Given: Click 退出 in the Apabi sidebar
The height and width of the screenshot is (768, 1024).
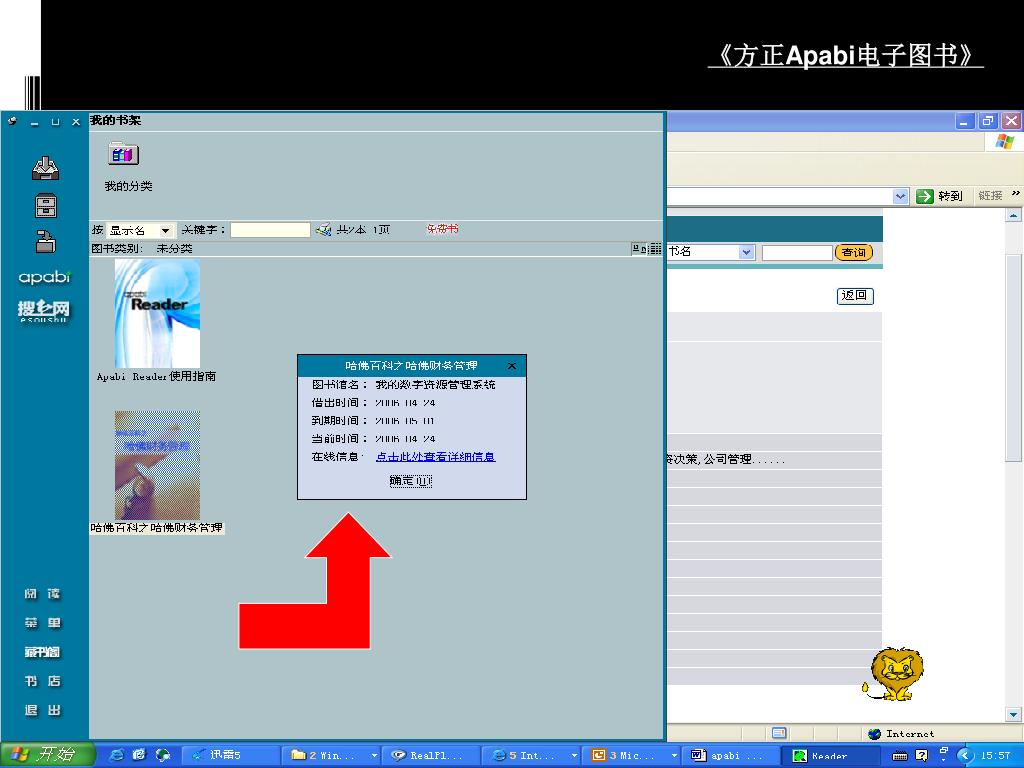Looking at the screenshot, I should [x=43, y=711].
